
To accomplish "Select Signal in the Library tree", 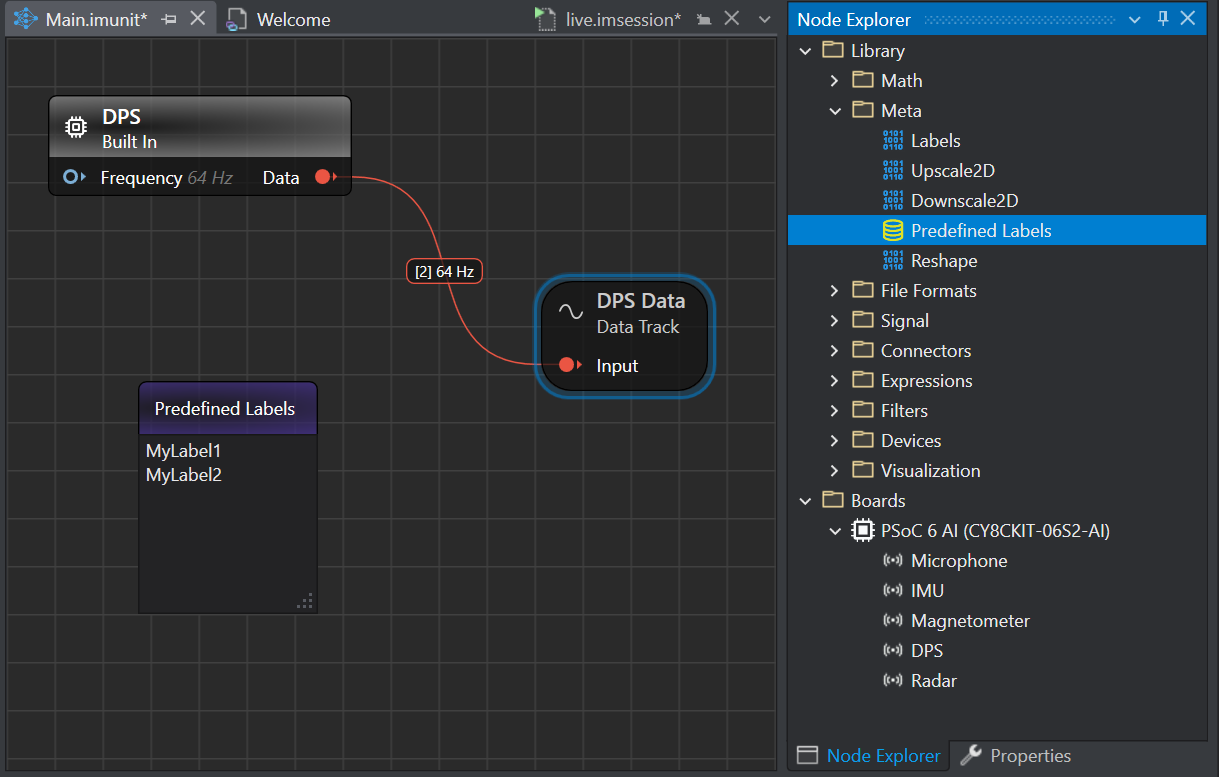I will click(x=905, y=321).
